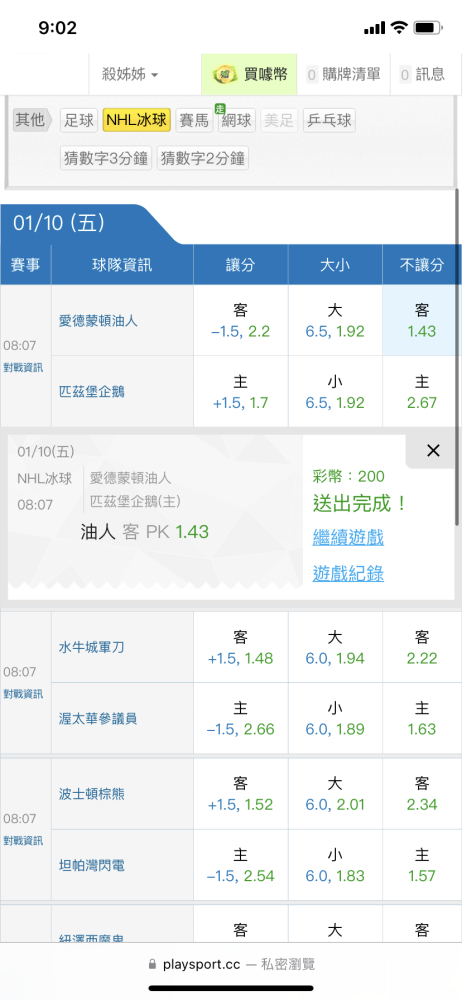This screenshot has width=462, height=1000.
Task: Choose Lightning handicap −1.5, 2.54
Action: (x=241, y=865)
